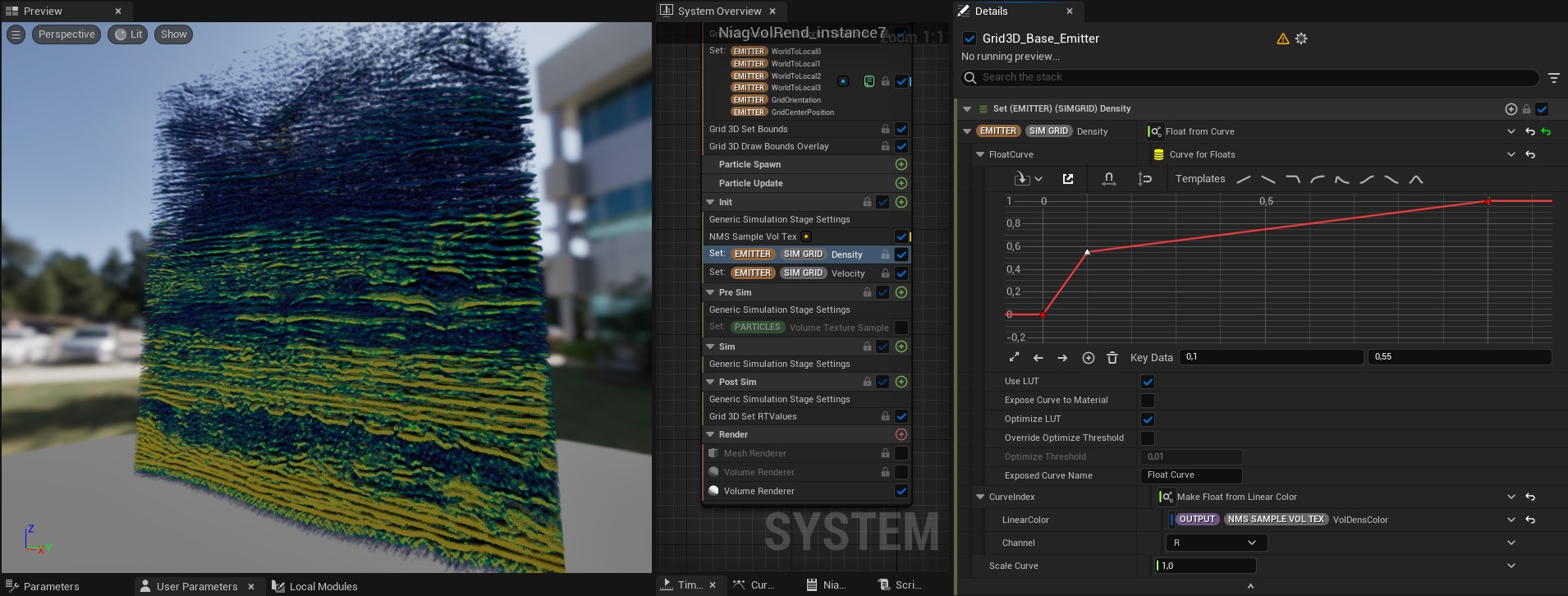
Task: Toggle Grid 3D Set RTValues module checkbox
Action: coord(901,416)
